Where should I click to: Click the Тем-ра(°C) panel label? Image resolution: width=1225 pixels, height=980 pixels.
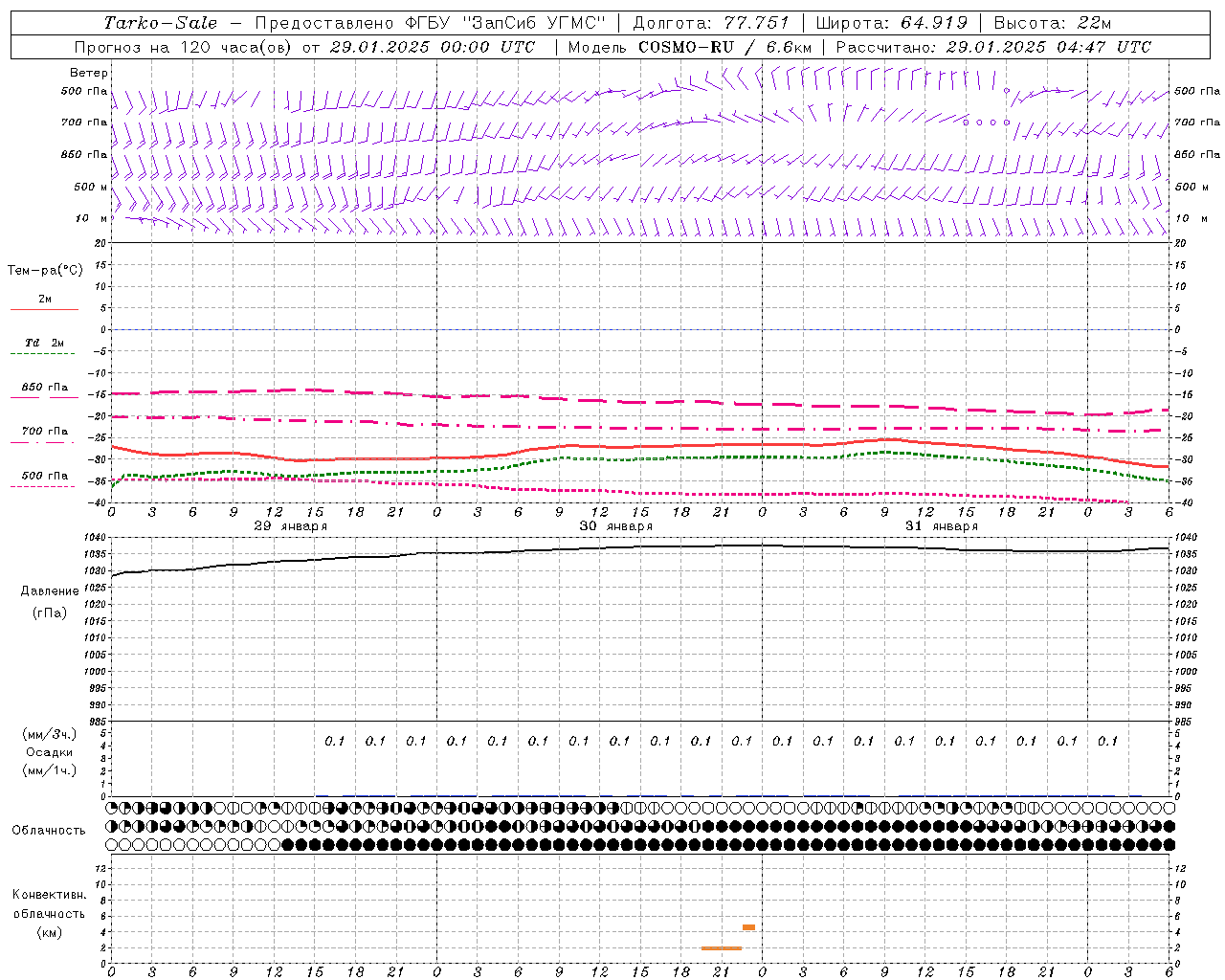(45, 271)
